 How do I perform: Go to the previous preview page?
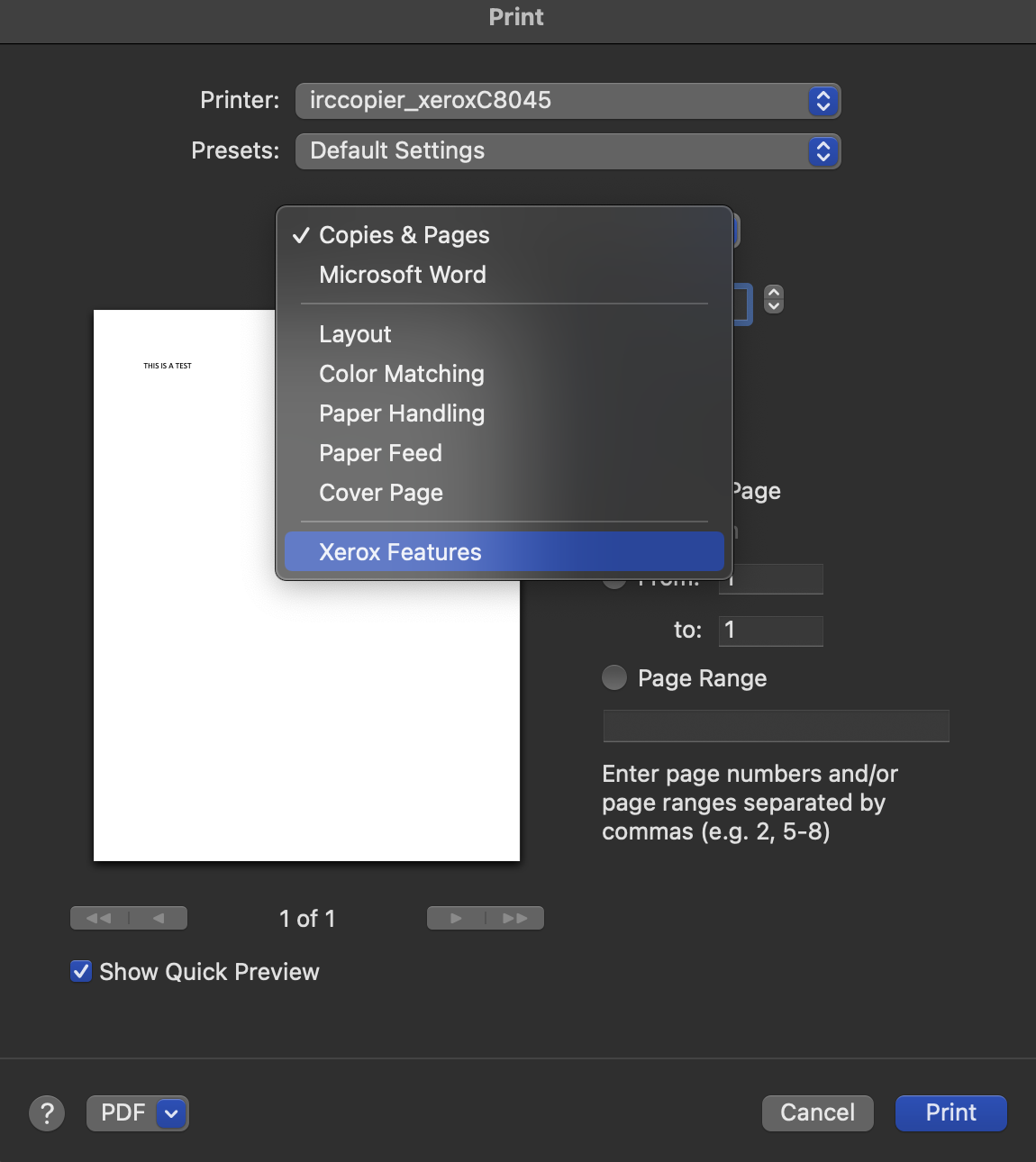point(159,918)
